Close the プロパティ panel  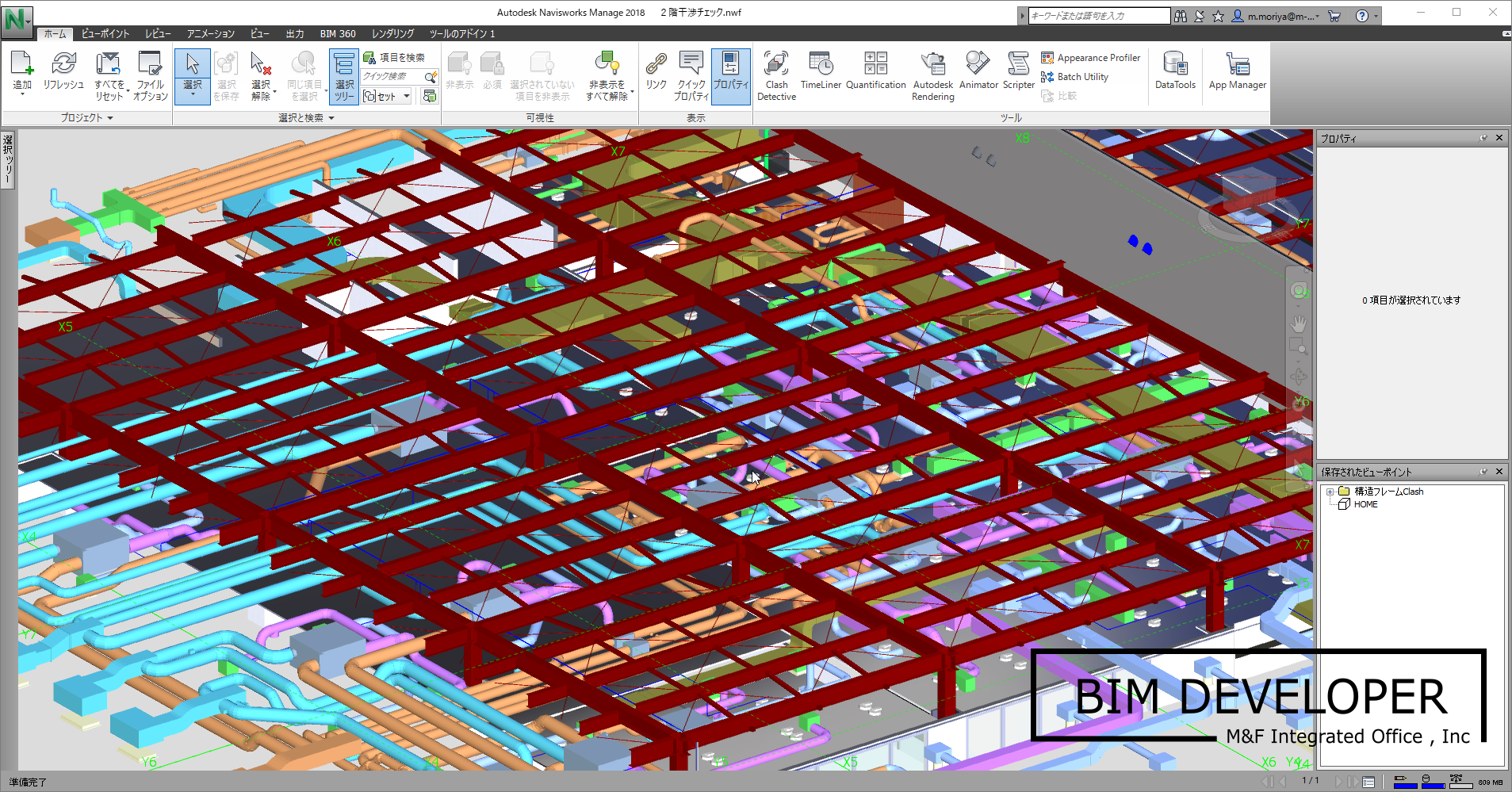coord(1499,138)
